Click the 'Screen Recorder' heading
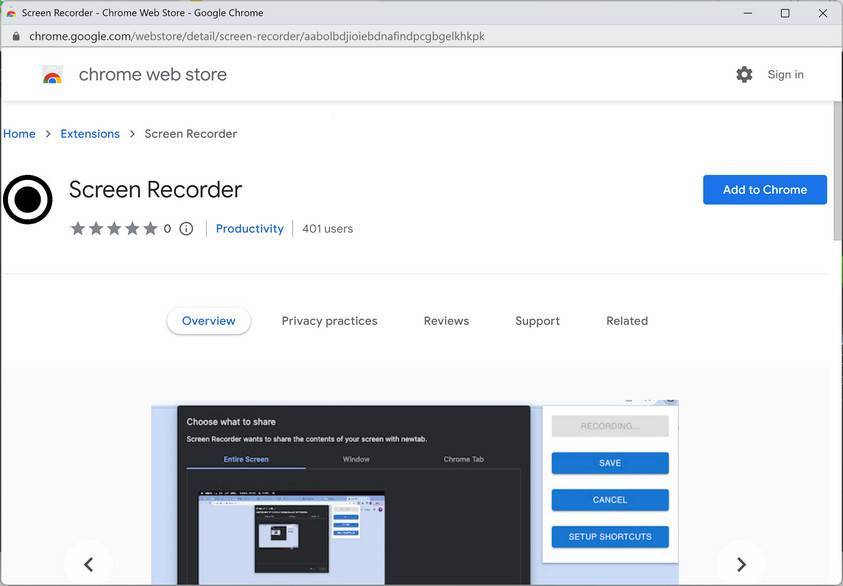 155,190
